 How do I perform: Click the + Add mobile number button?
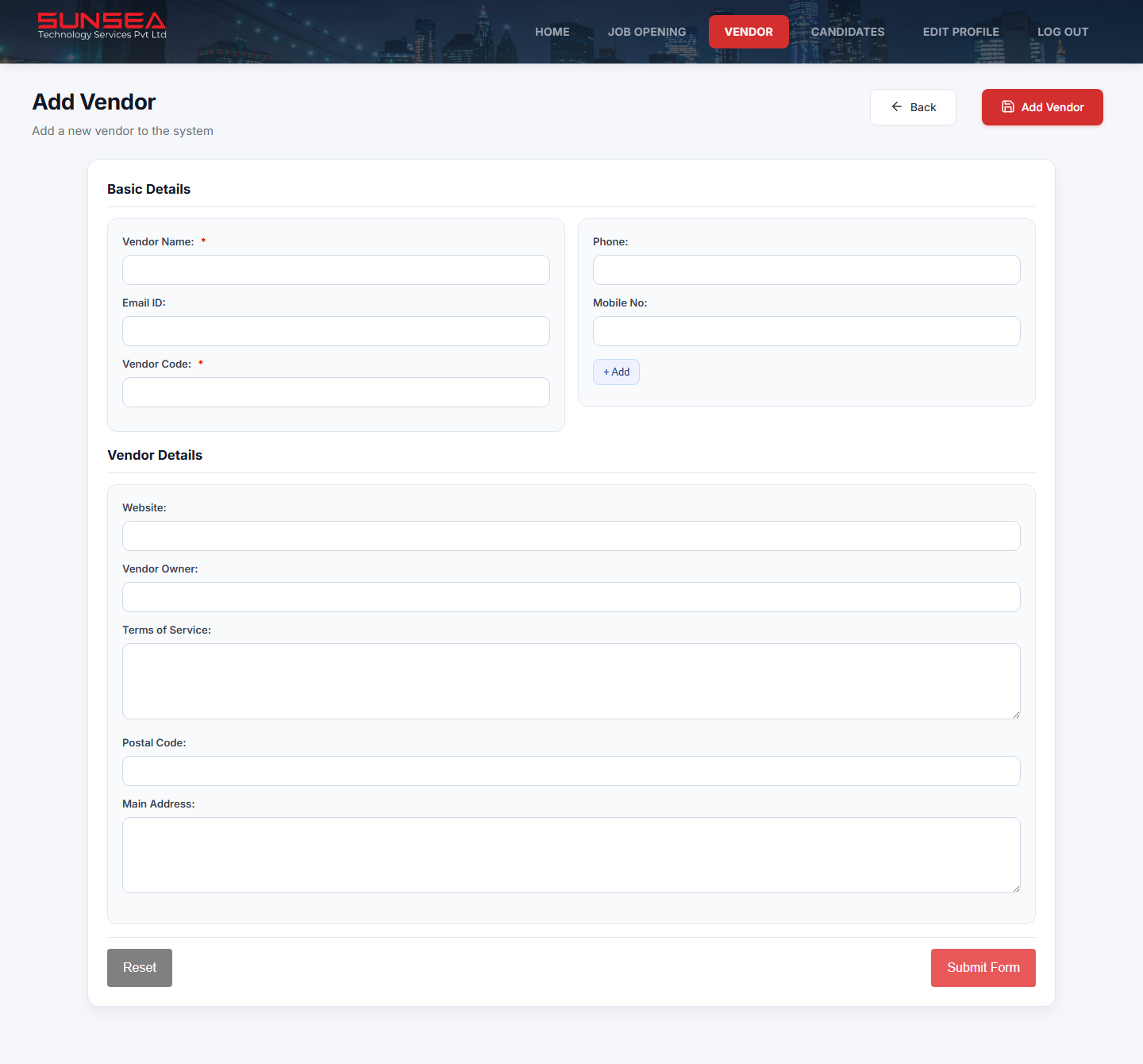pyautogui.click(x=616, y=372)
